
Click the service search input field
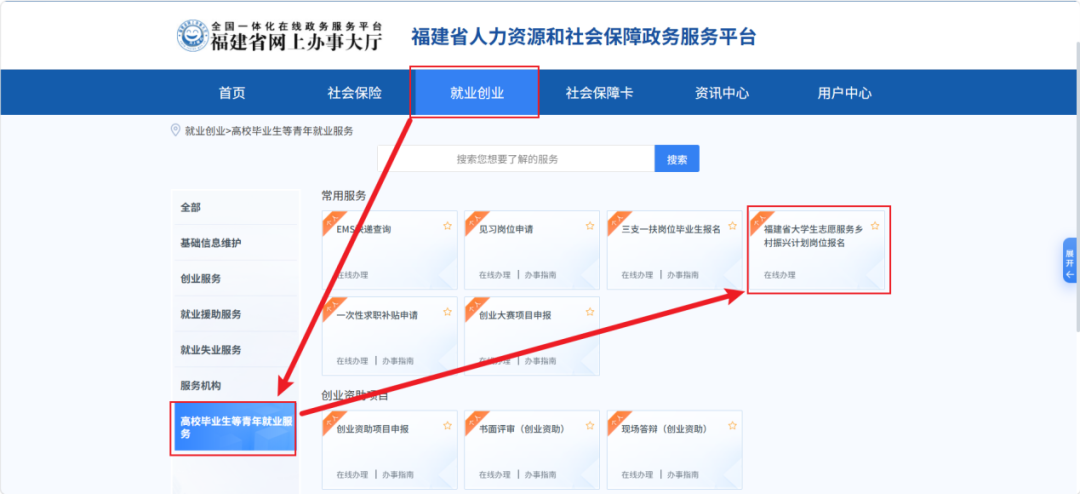click(515, 159)
